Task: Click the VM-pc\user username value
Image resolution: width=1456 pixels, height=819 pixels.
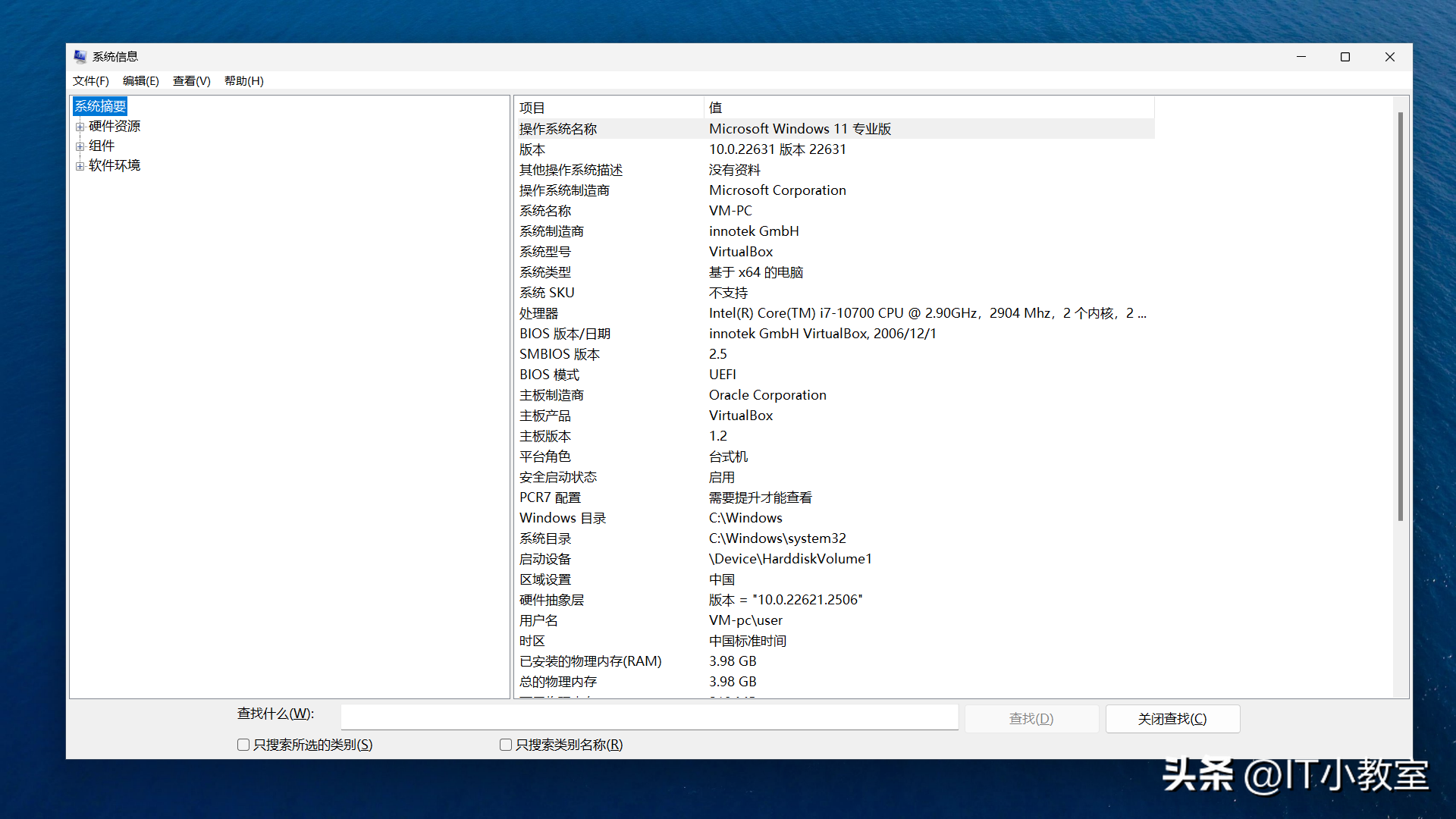Action: 745,620
